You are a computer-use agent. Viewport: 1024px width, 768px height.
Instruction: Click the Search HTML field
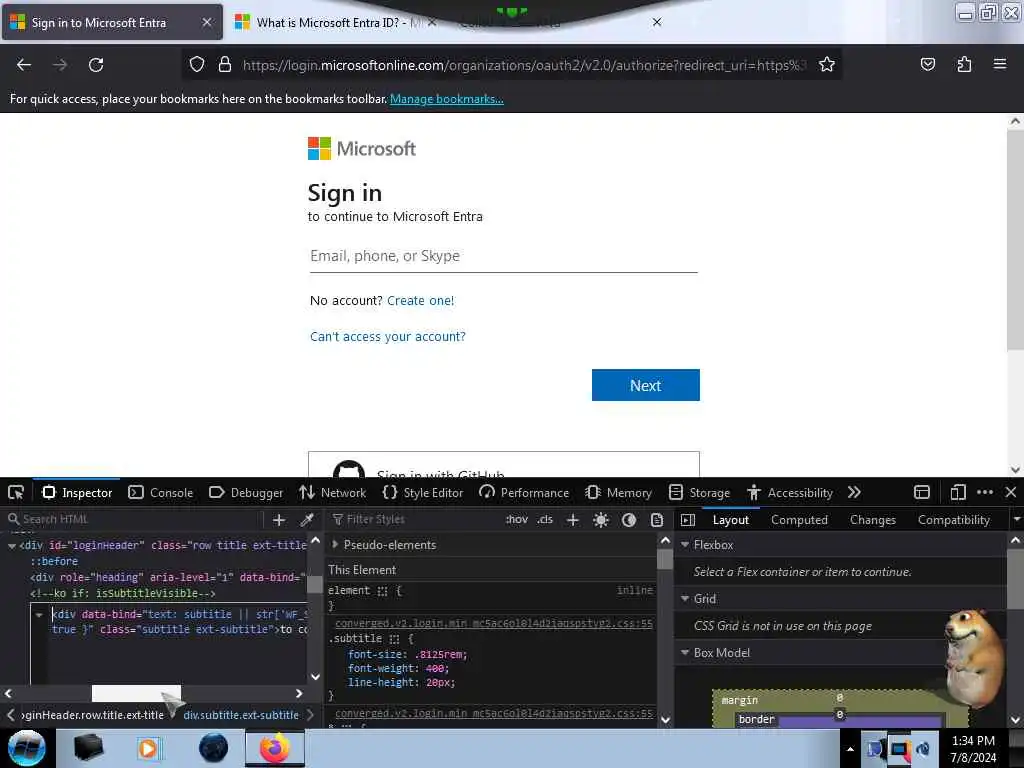(x=133, y=520)
